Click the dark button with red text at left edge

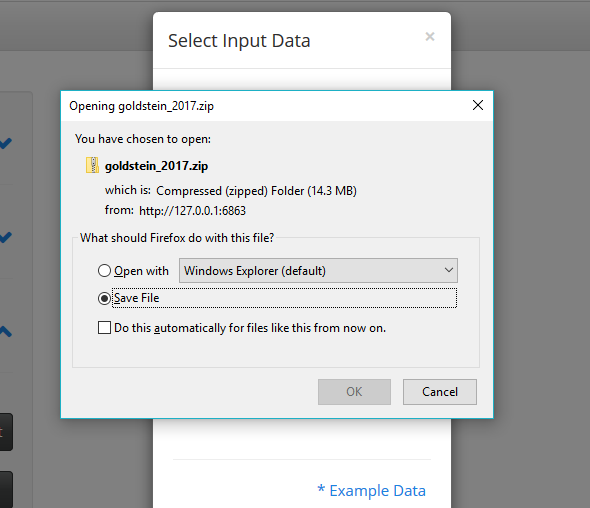6,432
